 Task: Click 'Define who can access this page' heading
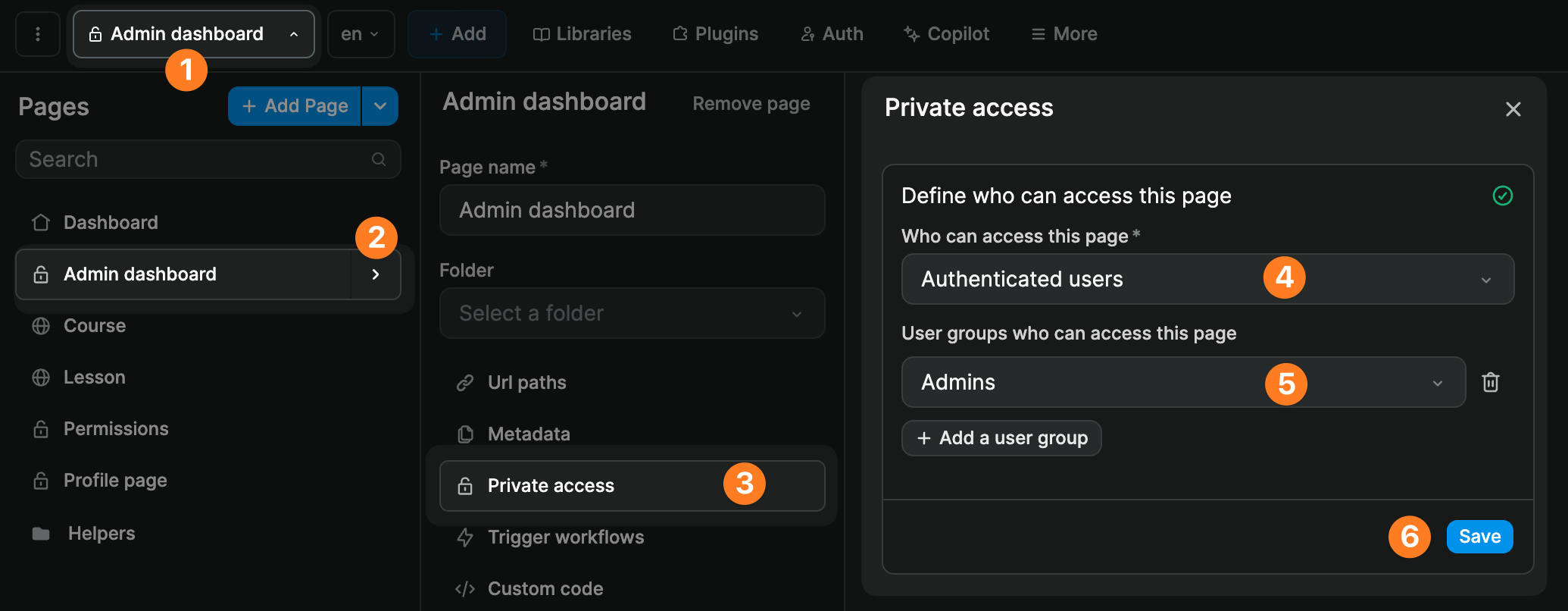tap(1067, 196)
